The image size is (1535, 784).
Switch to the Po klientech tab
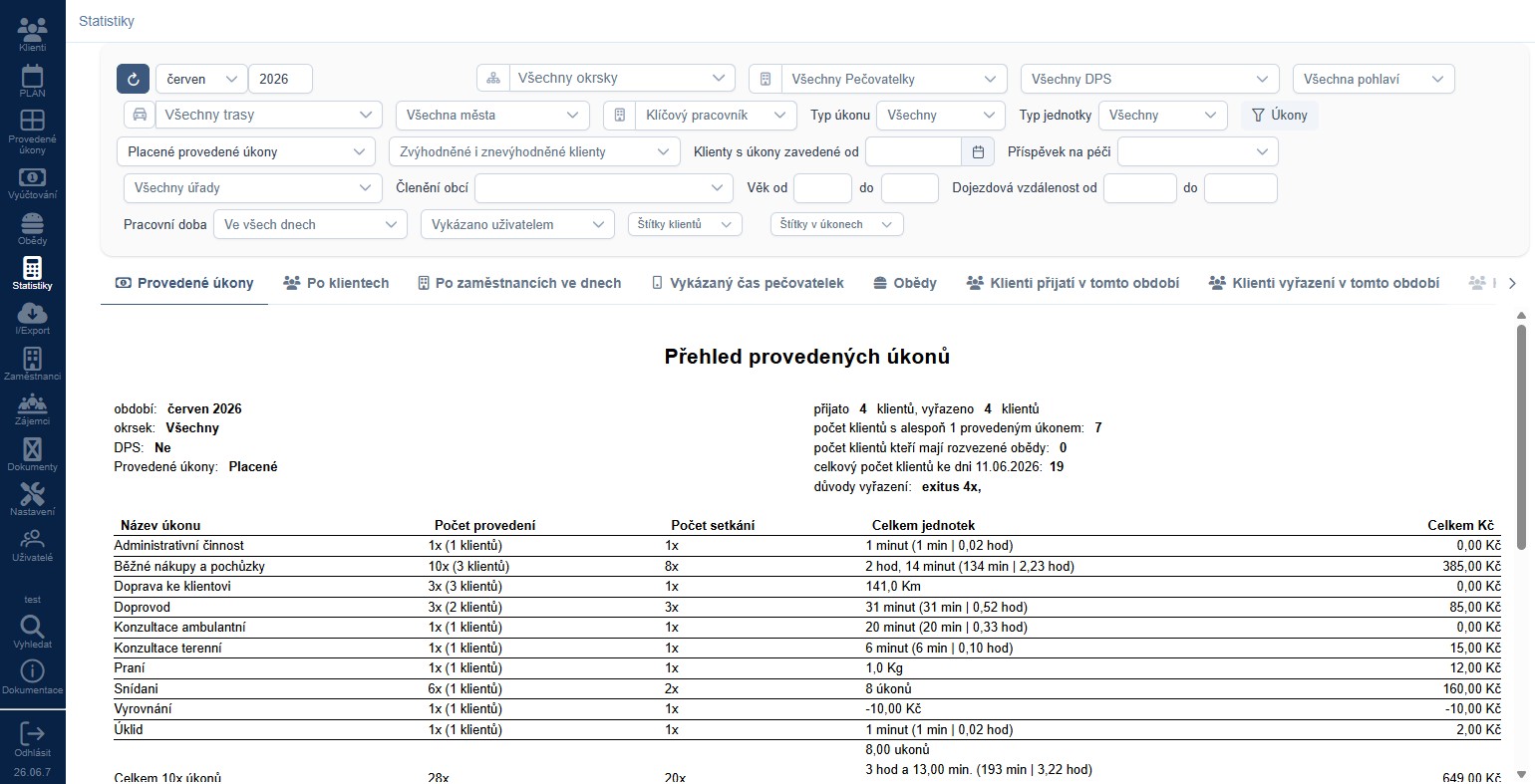click(336, 283)
